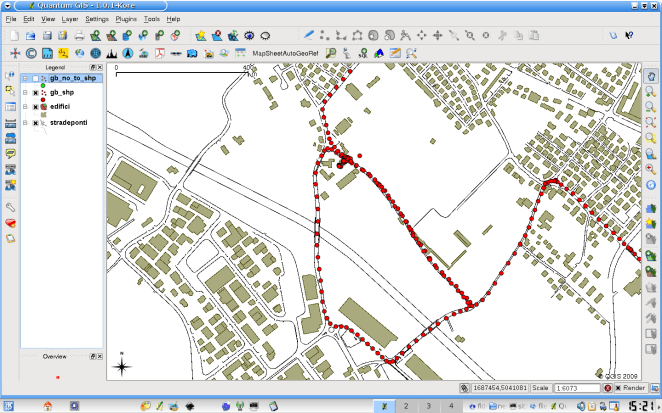Click the New Project icon

pos(15,36)
